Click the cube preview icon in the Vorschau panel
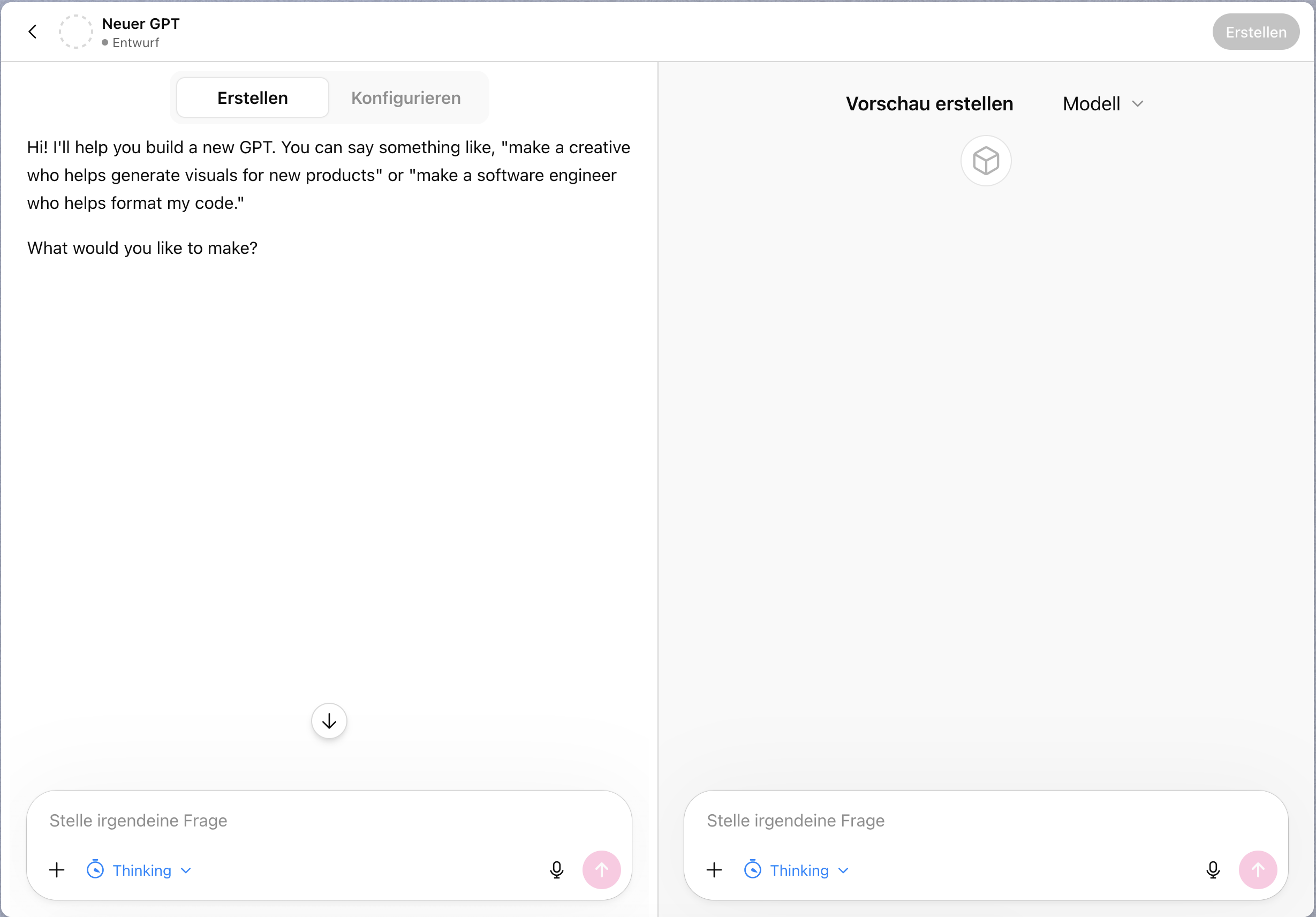 pos(986,161)
